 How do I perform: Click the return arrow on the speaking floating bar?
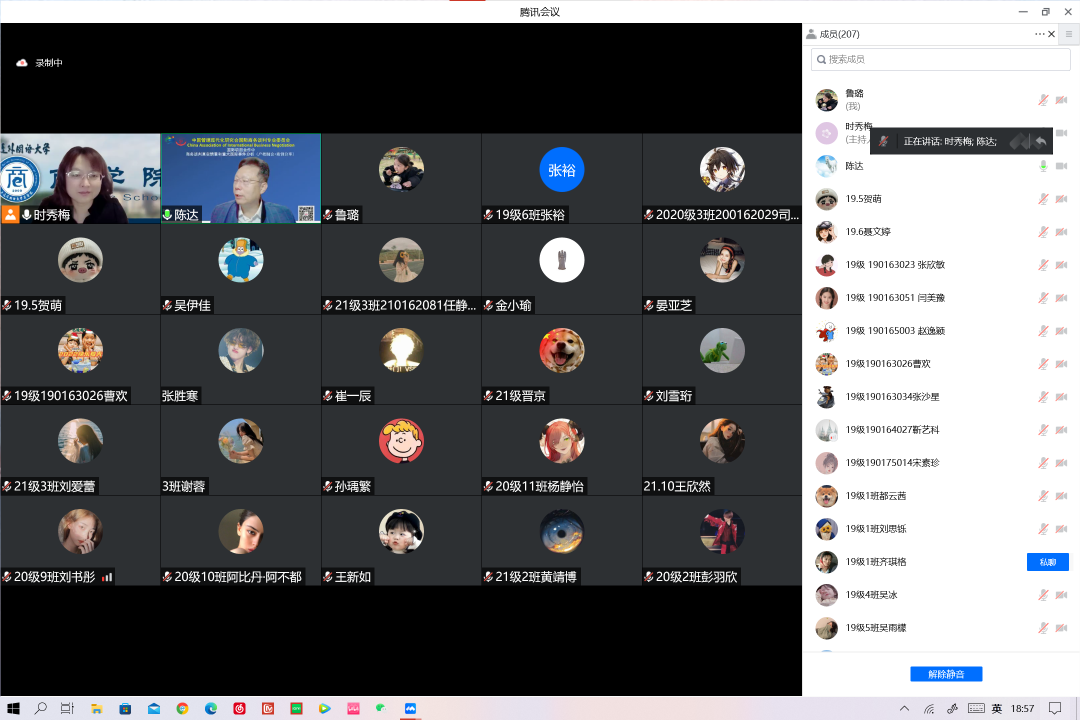coord(1041,141)
